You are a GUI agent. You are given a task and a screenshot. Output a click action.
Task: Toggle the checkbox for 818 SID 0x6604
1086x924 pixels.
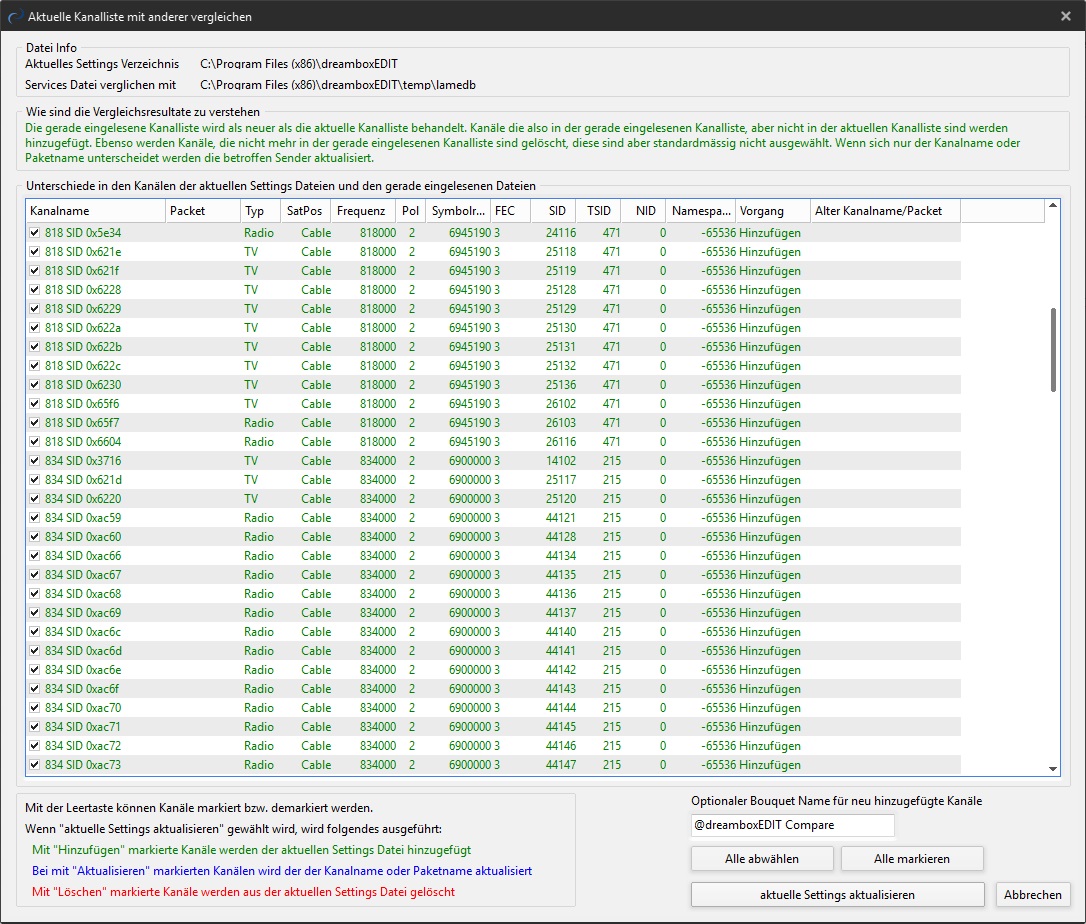pyautogui.click(x=35, y=442)
